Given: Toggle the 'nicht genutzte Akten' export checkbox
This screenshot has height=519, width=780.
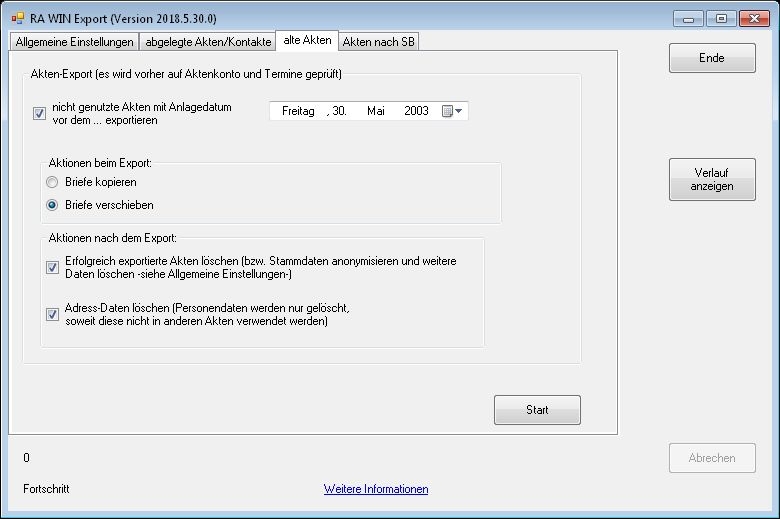Looking at the screenshot, I should (39, 113).
